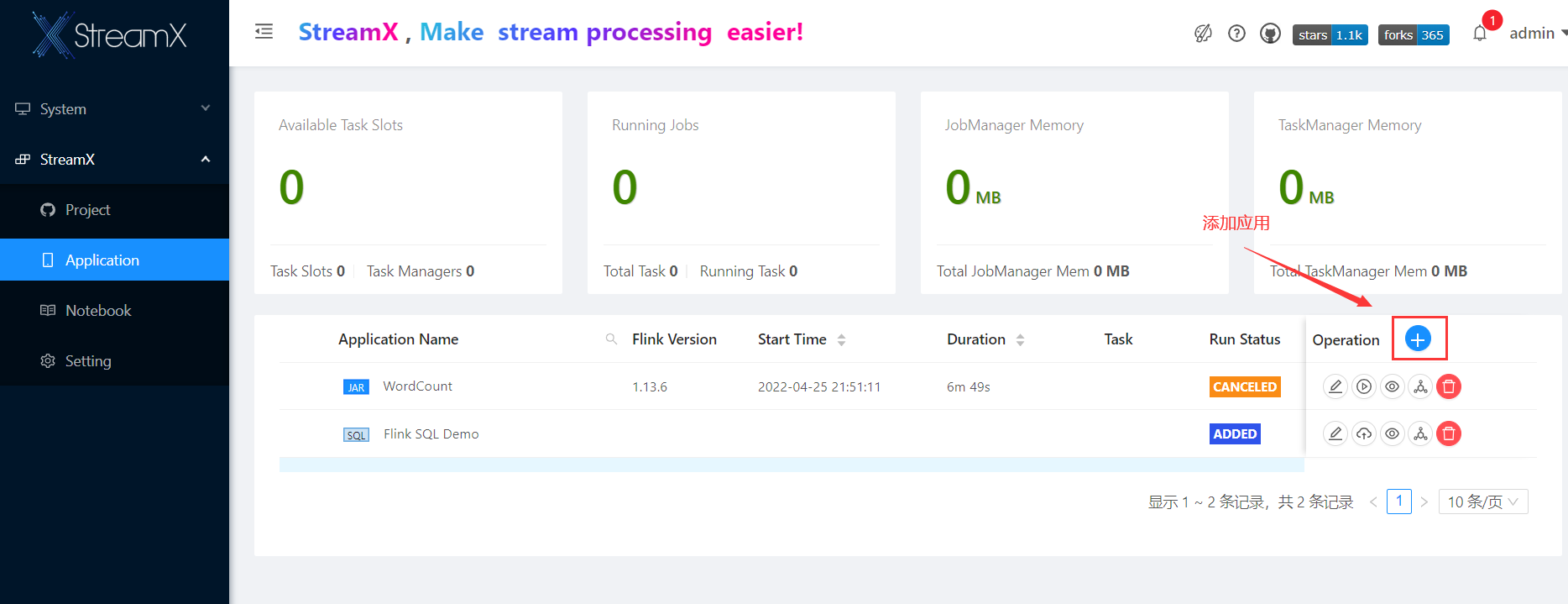Click the JobManager Memory card title
Image resolution: width=1568 pixels, height=604 pixels.
[1014, 125]
